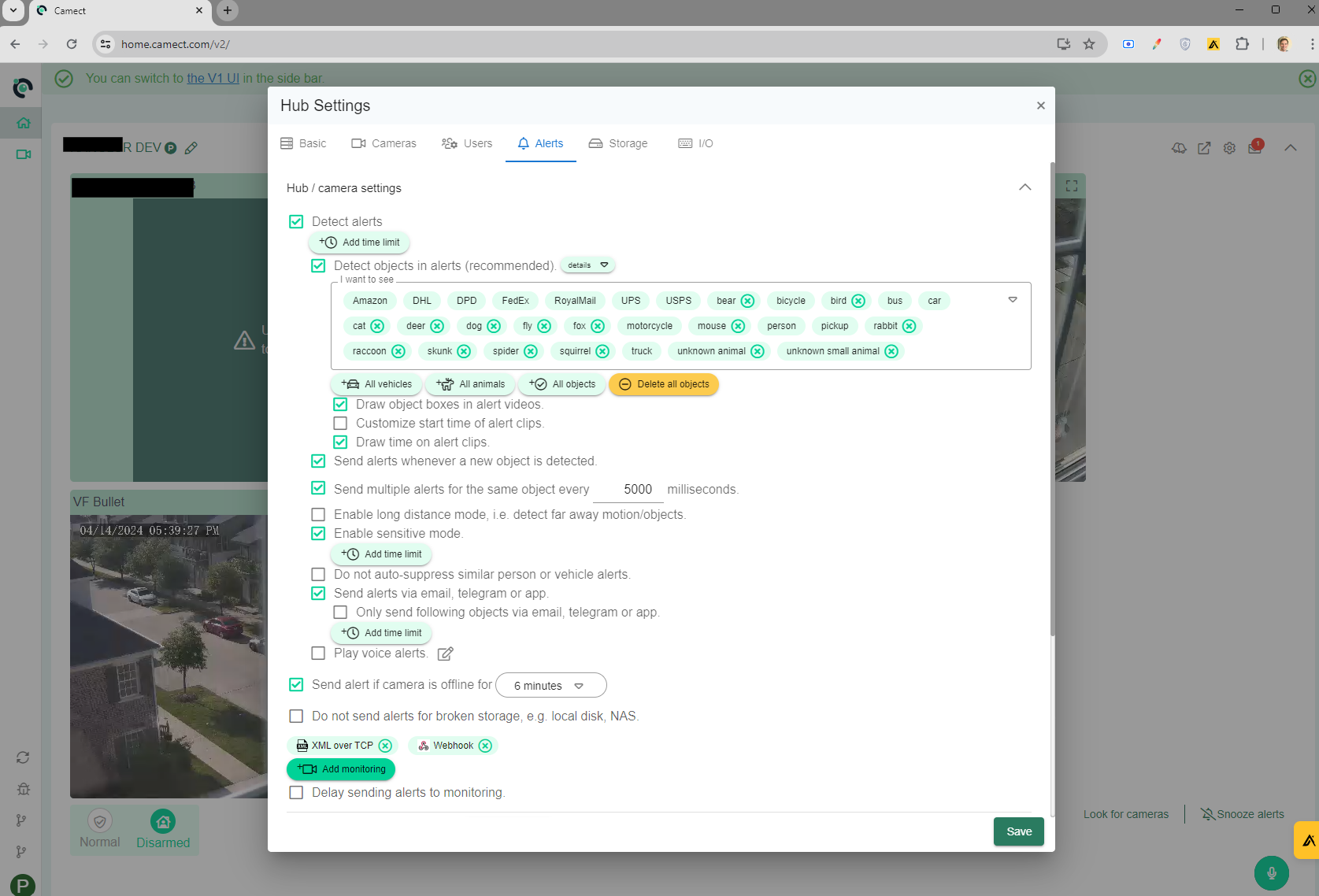Edit hub name with pencil icon
The width and height of the screenshot is (1319, 896).
(x=191, y=148)
